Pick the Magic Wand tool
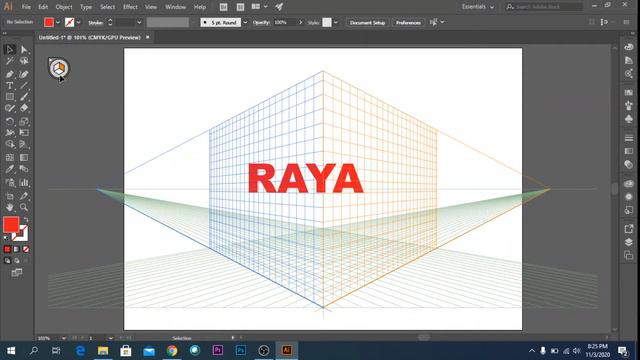 tap(10, 61)
